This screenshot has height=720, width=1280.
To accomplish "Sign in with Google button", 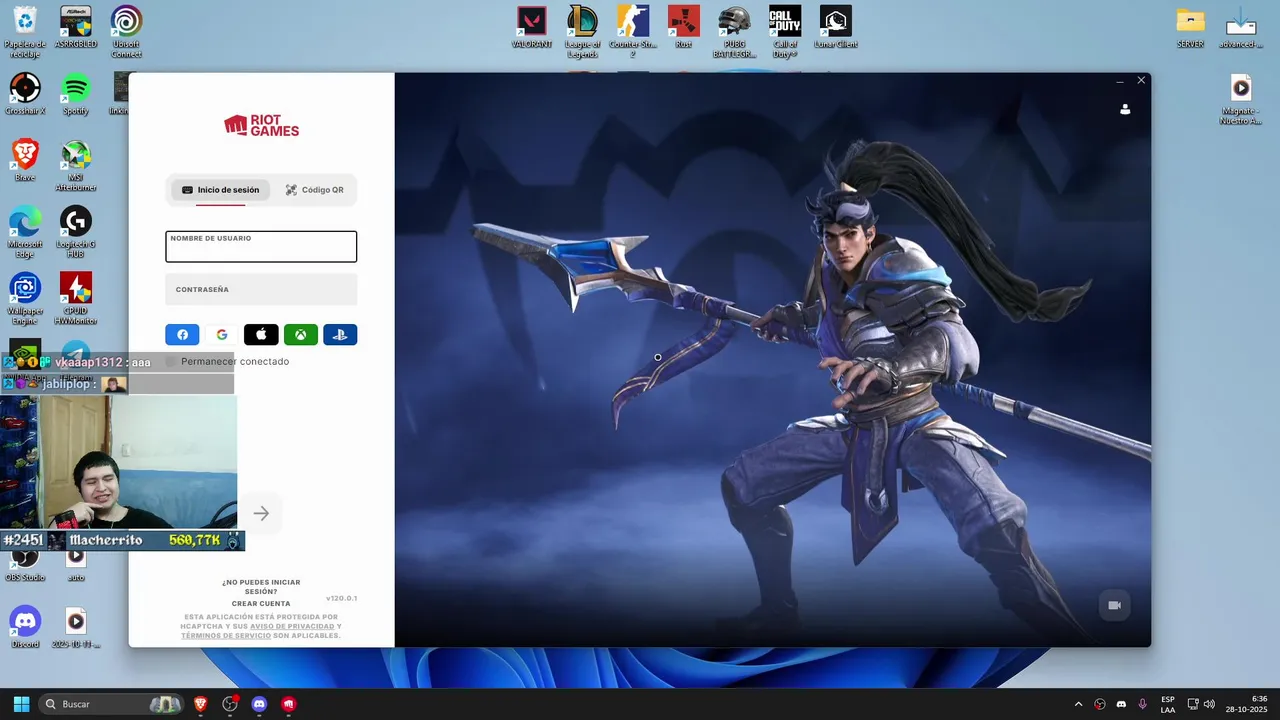I will [x=222, y=335].
